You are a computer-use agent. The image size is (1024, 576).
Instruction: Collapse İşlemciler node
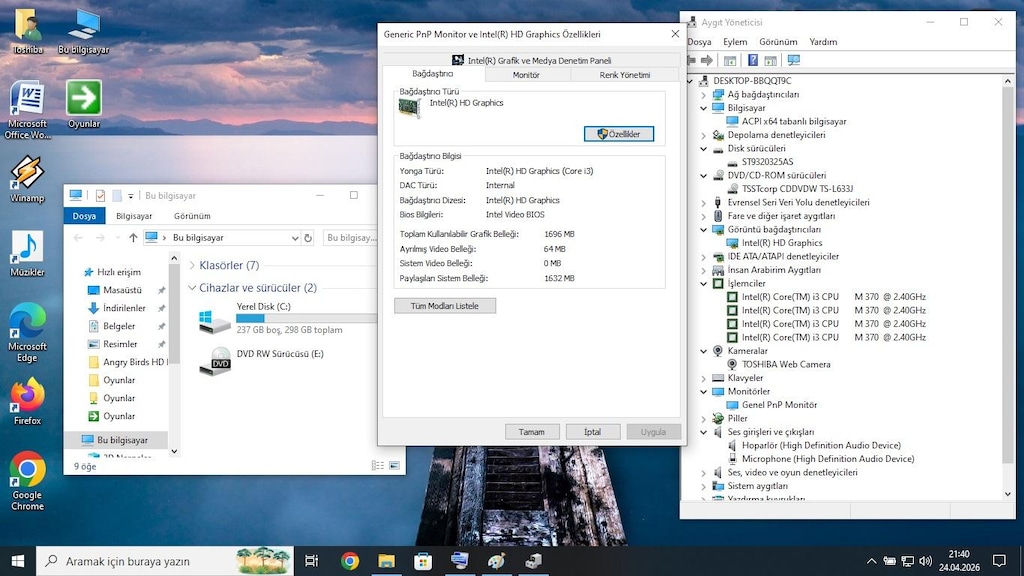703,283
